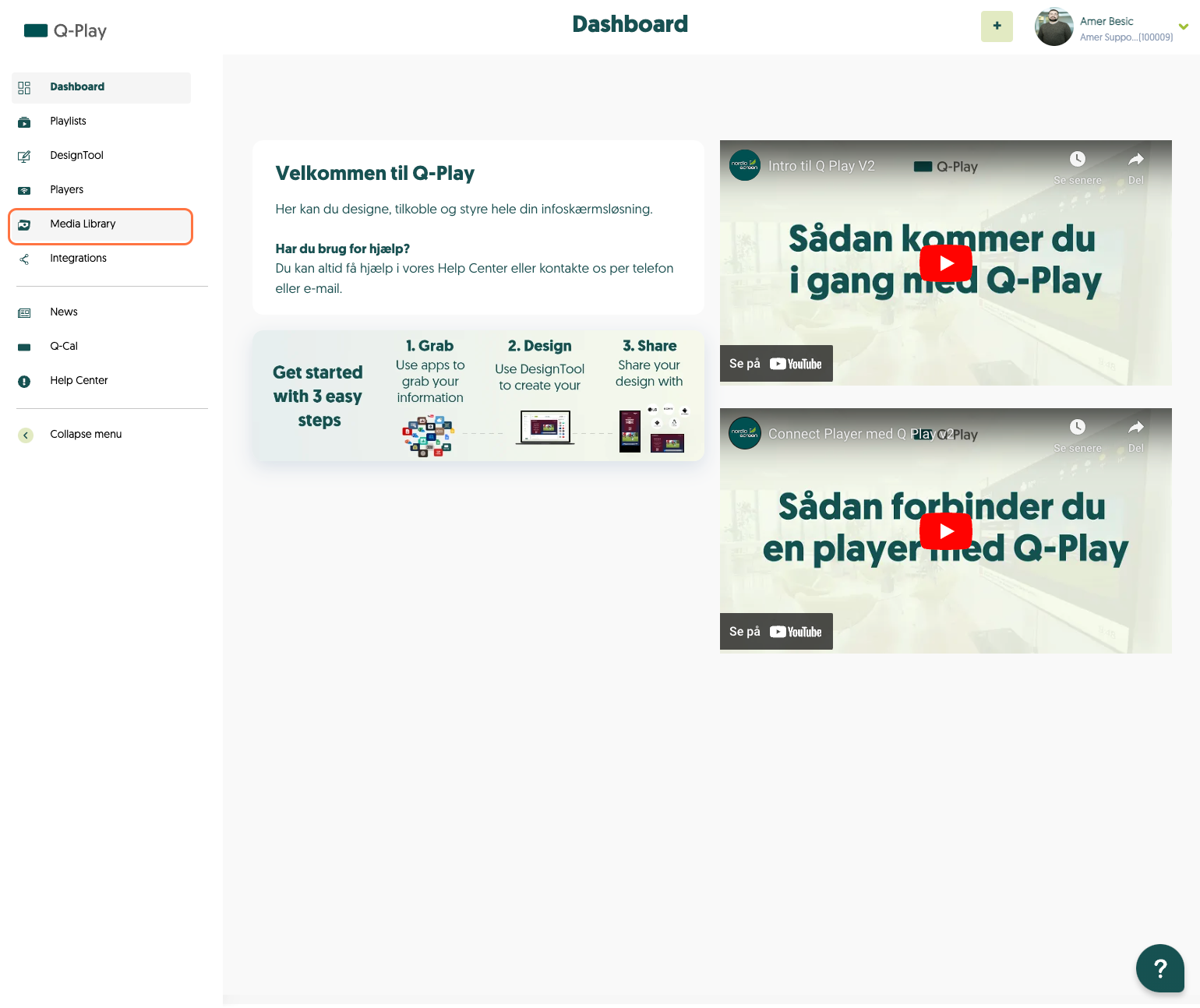Click the Dashboard page title

630,24
